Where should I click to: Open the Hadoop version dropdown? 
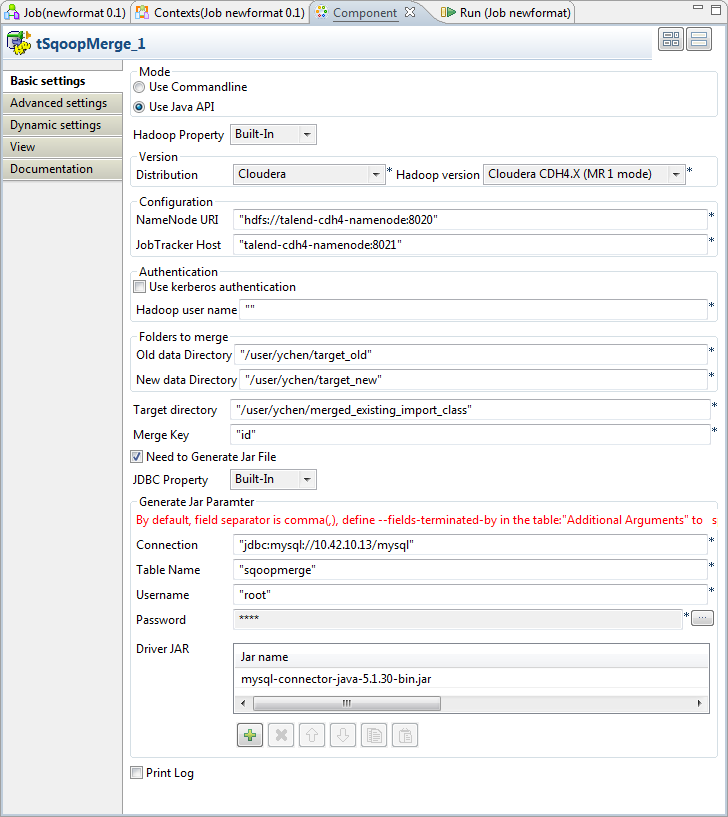pos(584,174)
